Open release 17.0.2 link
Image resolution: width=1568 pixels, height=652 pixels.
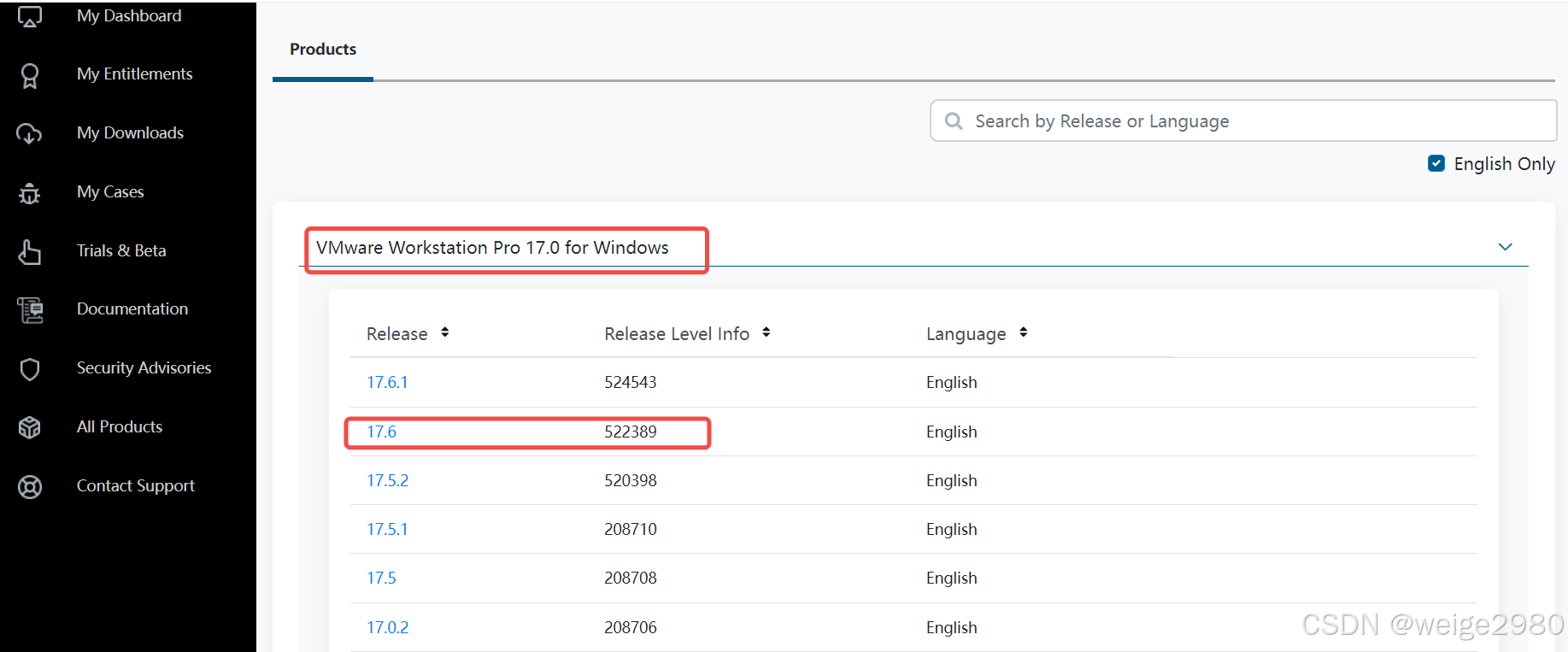387,628
